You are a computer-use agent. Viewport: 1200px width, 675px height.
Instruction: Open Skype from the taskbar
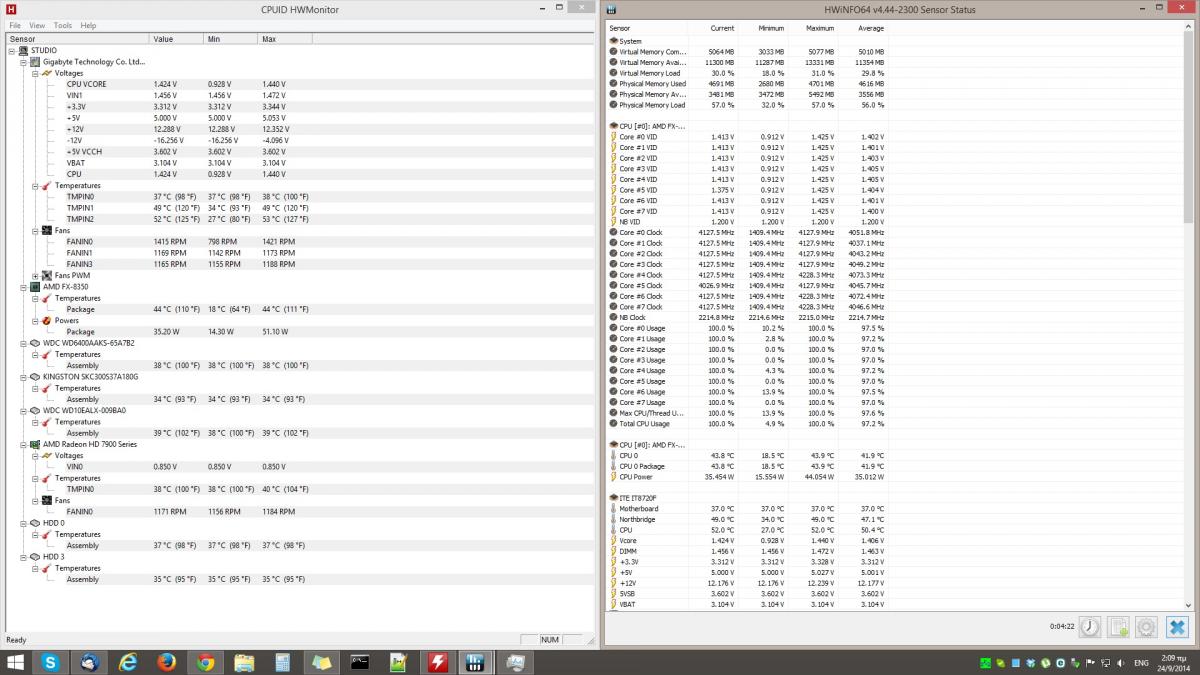(x=51, y=662)
